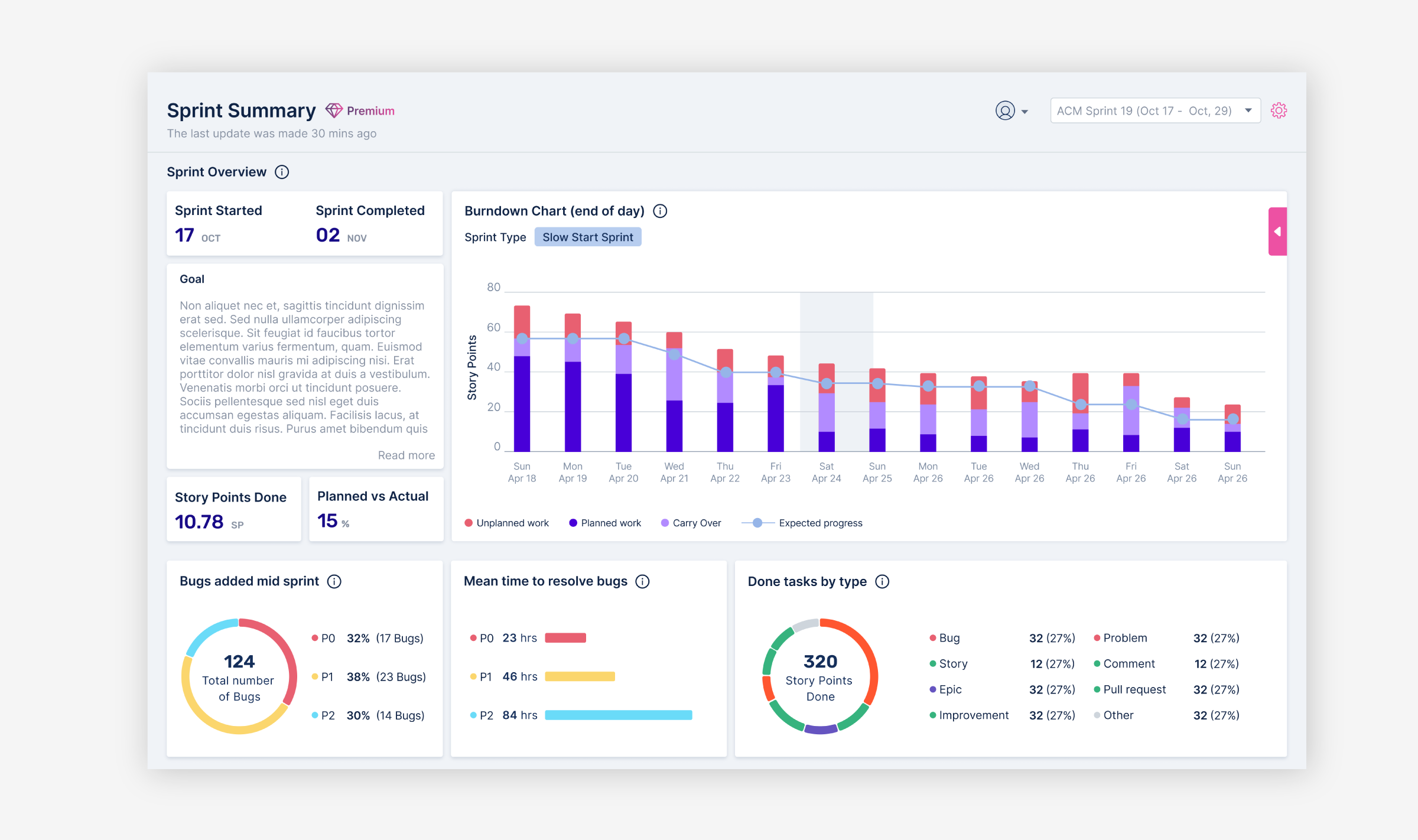This screenshot has height=840, width=1418.
Task: Expand the dropdown arrow beside user avatar
Action: (x=1025, y=112)
